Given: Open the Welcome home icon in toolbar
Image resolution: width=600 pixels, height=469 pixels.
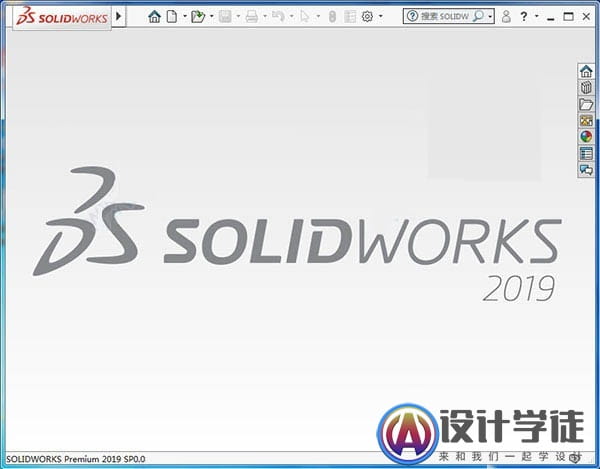Looking at the screenshot, I should pos(155,16).
